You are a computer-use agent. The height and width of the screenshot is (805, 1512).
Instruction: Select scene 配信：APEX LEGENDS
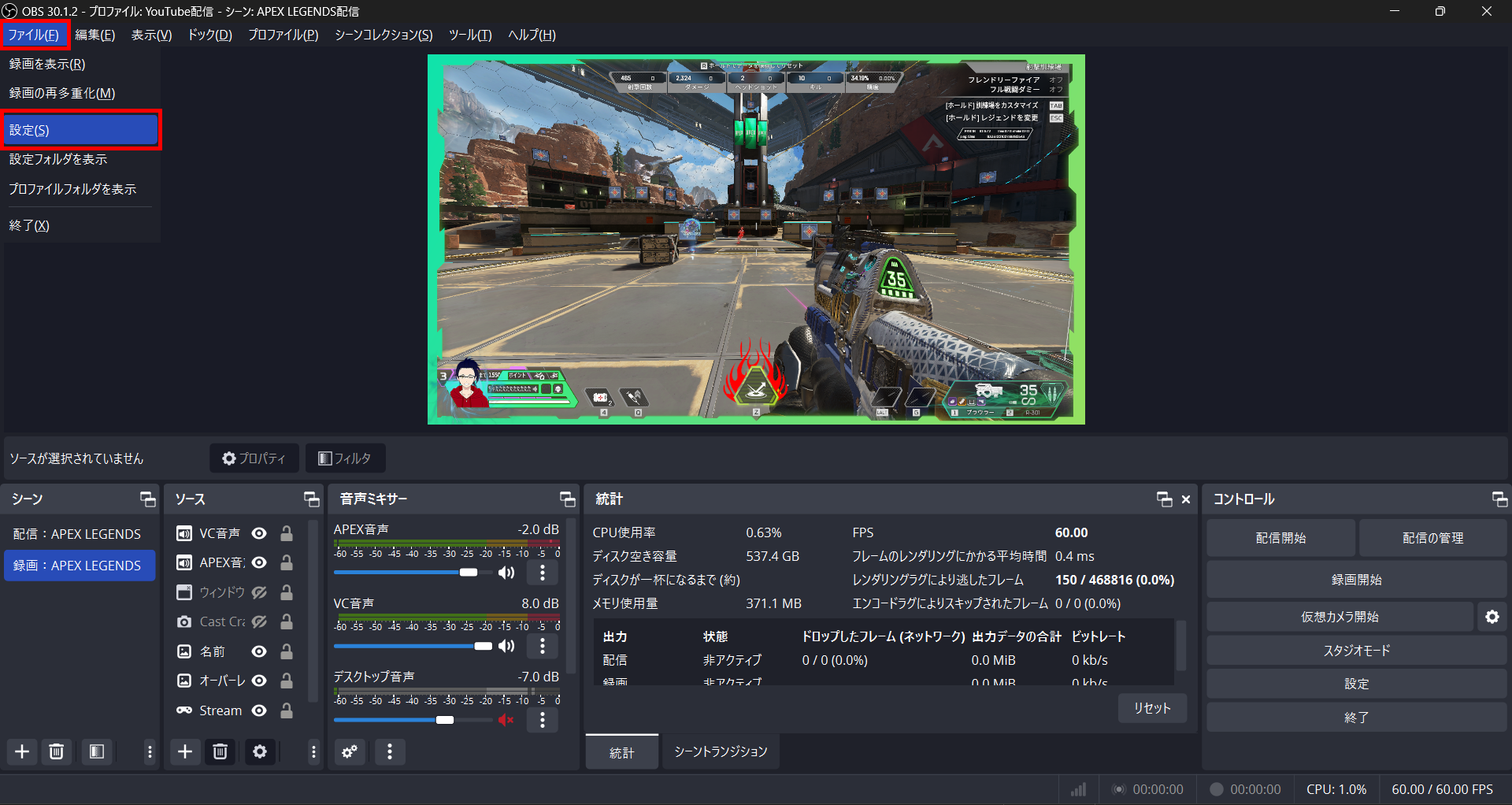(80, 534)
